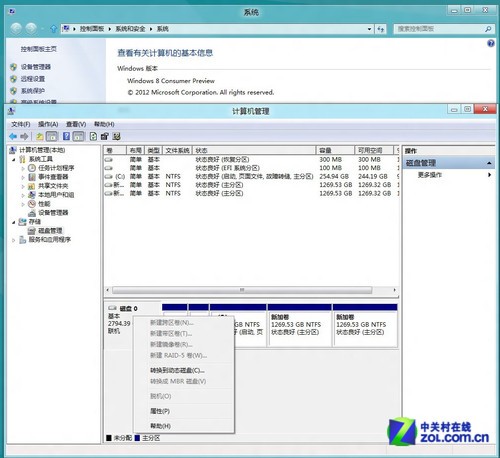Click the 任务计划程序 clock icon
The width and height of the screenshot is (500, 458).
click(x=32, y=168)
